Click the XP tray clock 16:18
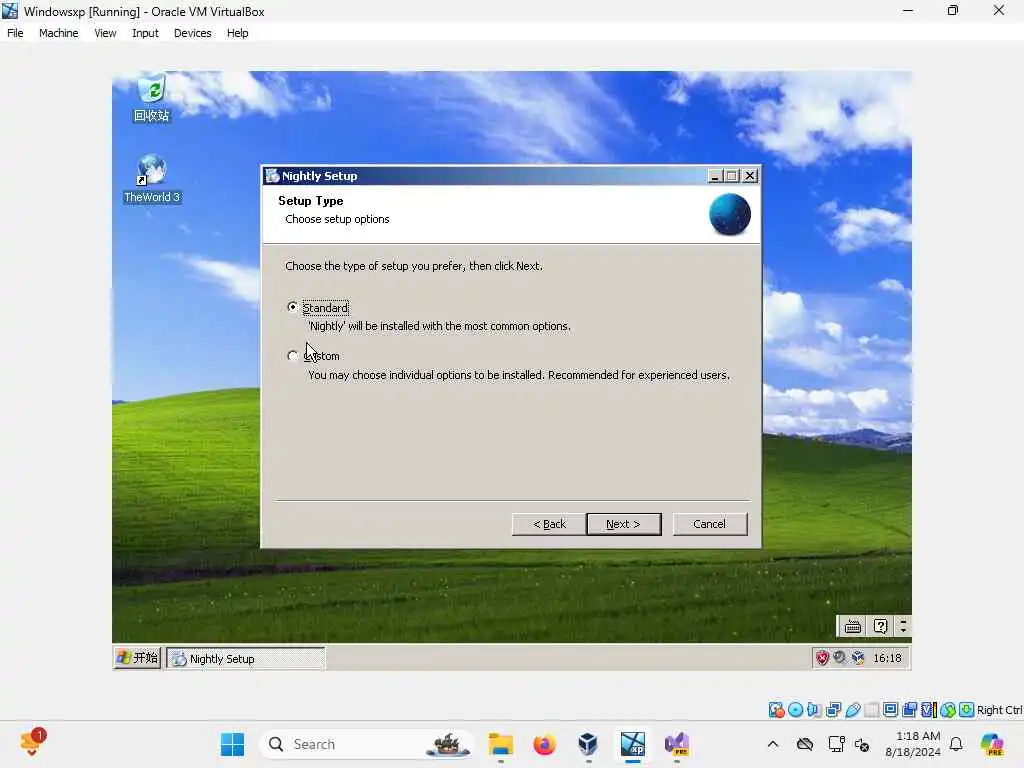 887,658
